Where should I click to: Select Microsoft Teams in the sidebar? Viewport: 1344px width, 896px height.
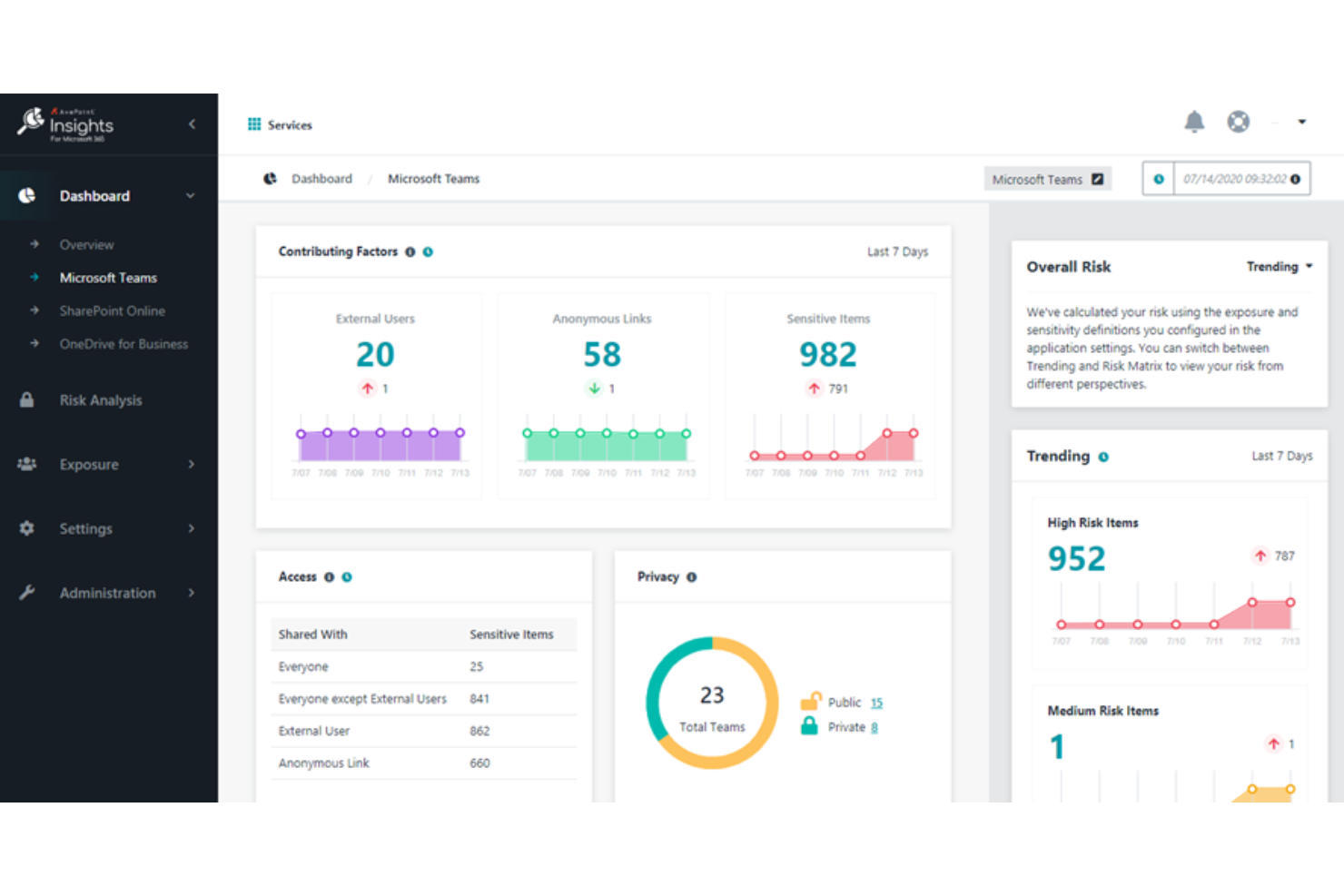point(108,278)
